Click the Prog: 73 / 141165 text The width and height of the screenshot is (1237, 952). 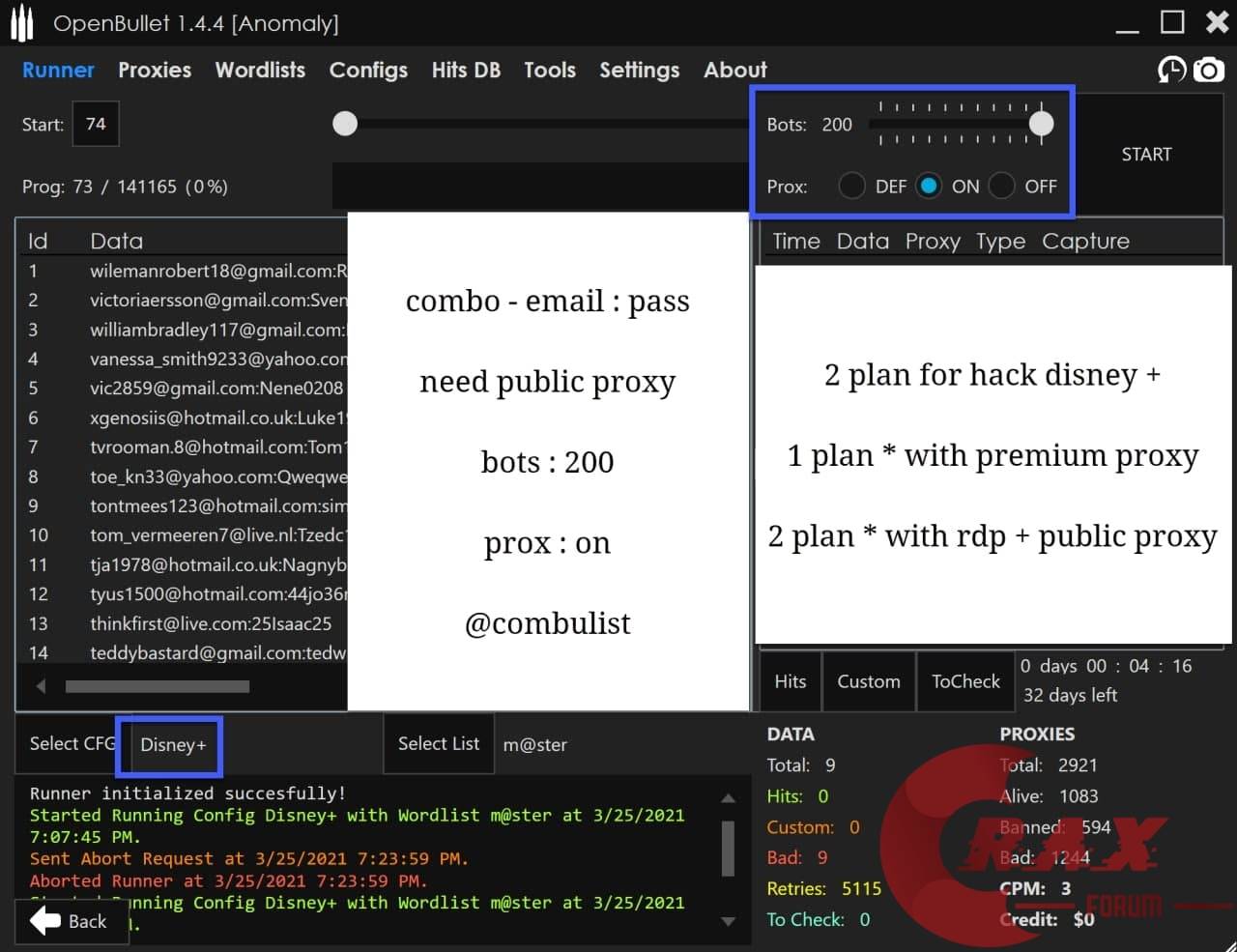(125, 187)
